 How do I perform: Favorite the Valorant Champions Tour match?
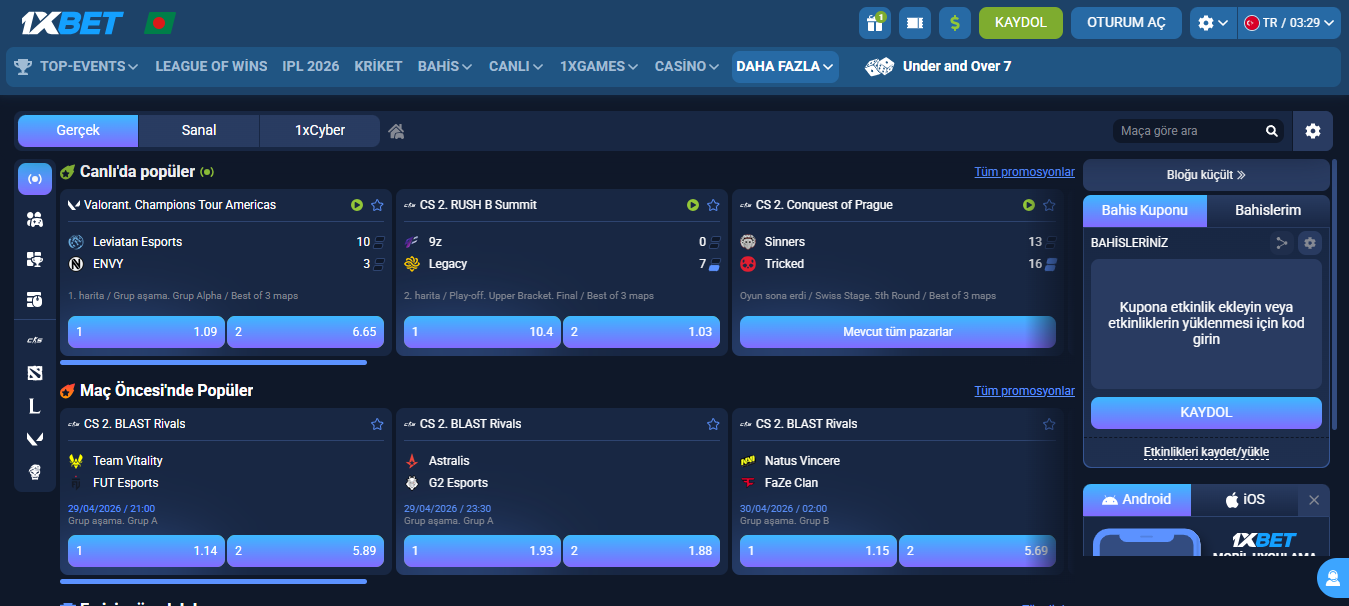377,205
